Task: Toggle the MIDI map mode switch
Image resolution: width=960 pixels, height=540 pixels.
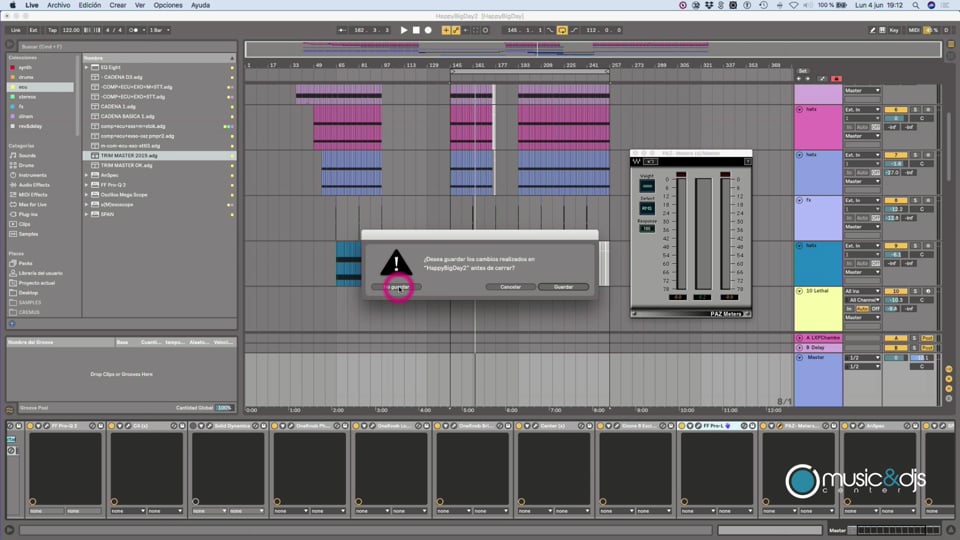Action: coord(913,30)
